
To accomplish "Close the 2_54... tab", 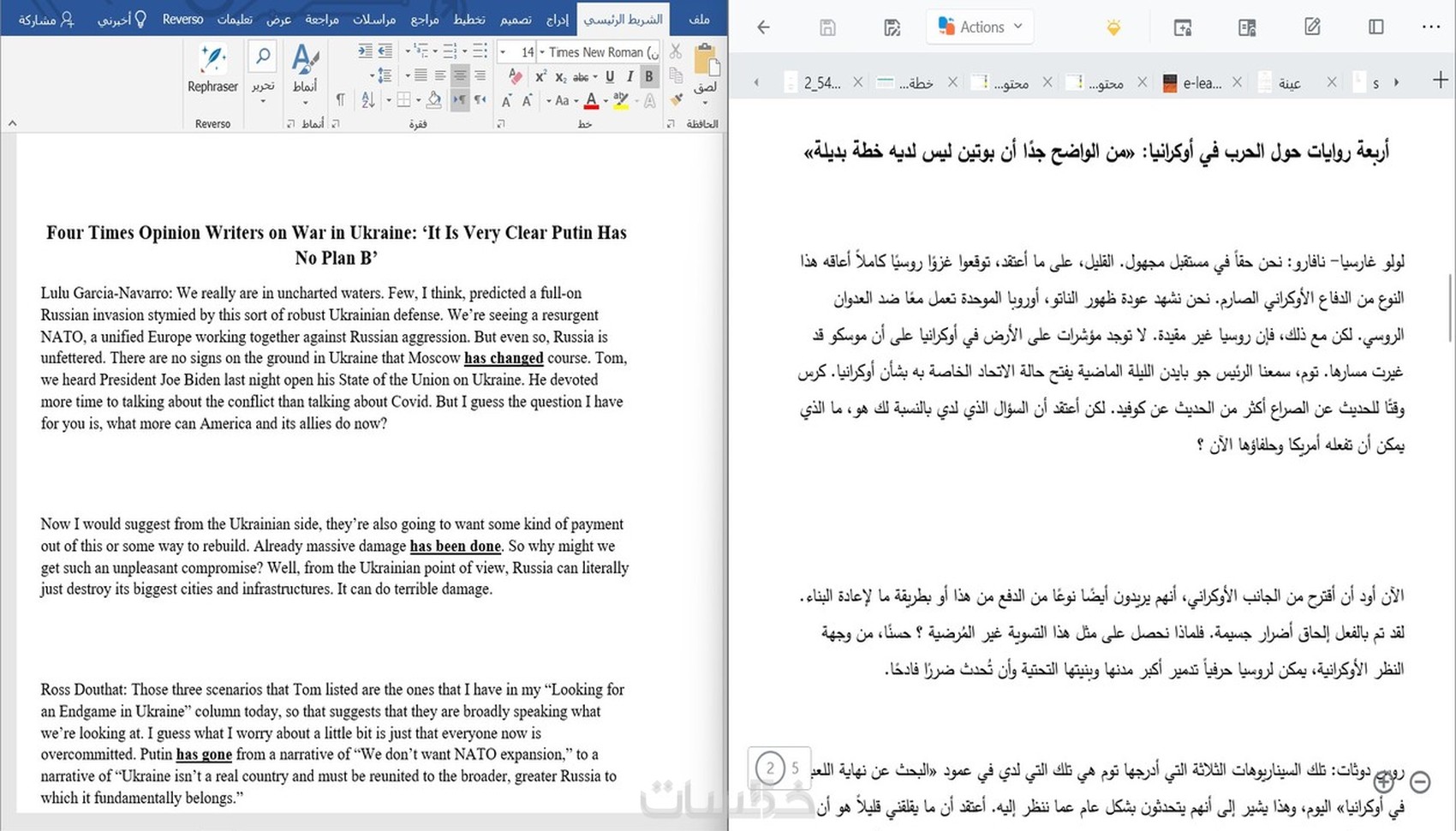I will (x=857, y=82).
